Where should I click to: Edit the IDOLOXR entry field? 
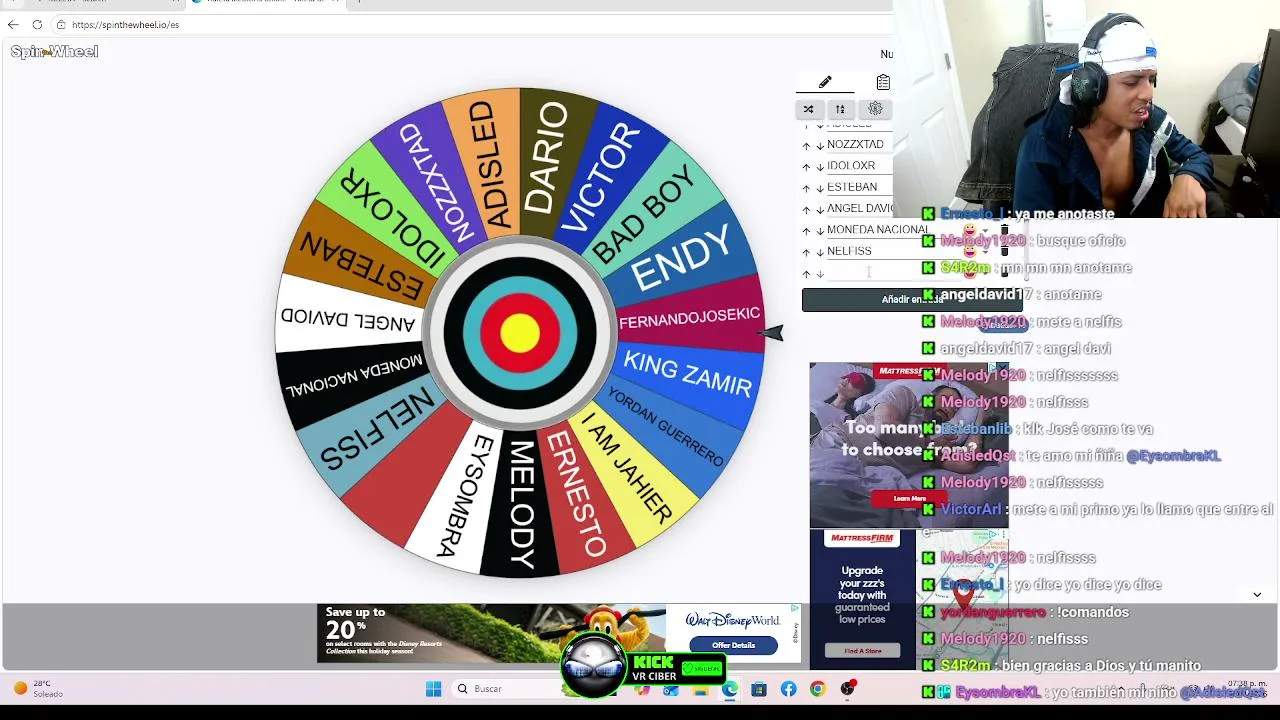point(859,166)
